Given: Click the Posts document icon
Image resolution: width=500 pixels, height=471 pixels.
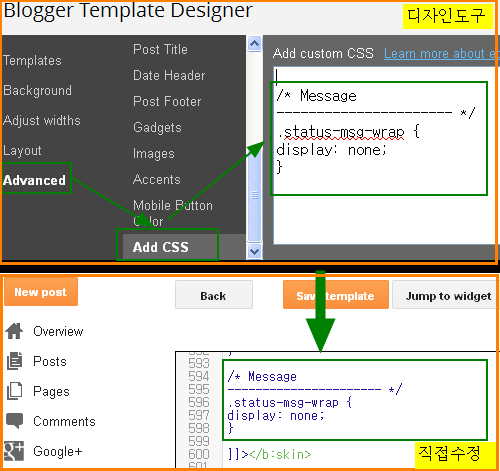Looking at the screenshot, I should [14, 361].
